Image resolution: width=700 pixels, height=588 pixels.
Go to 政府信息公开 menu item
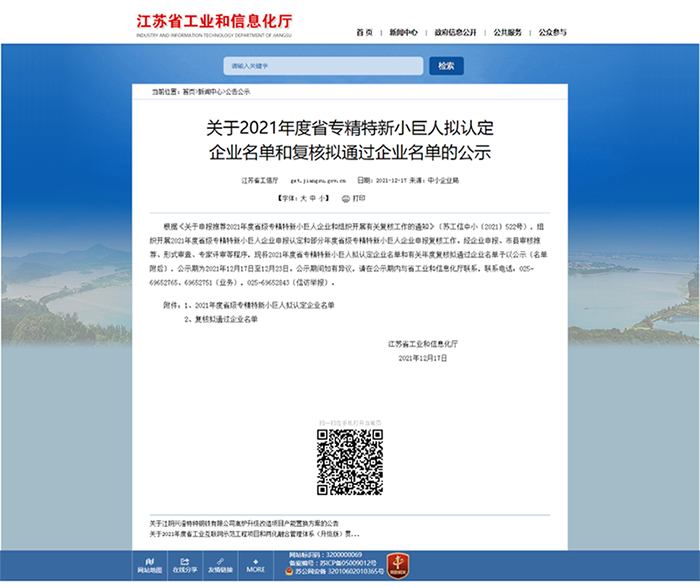[454, 32]
